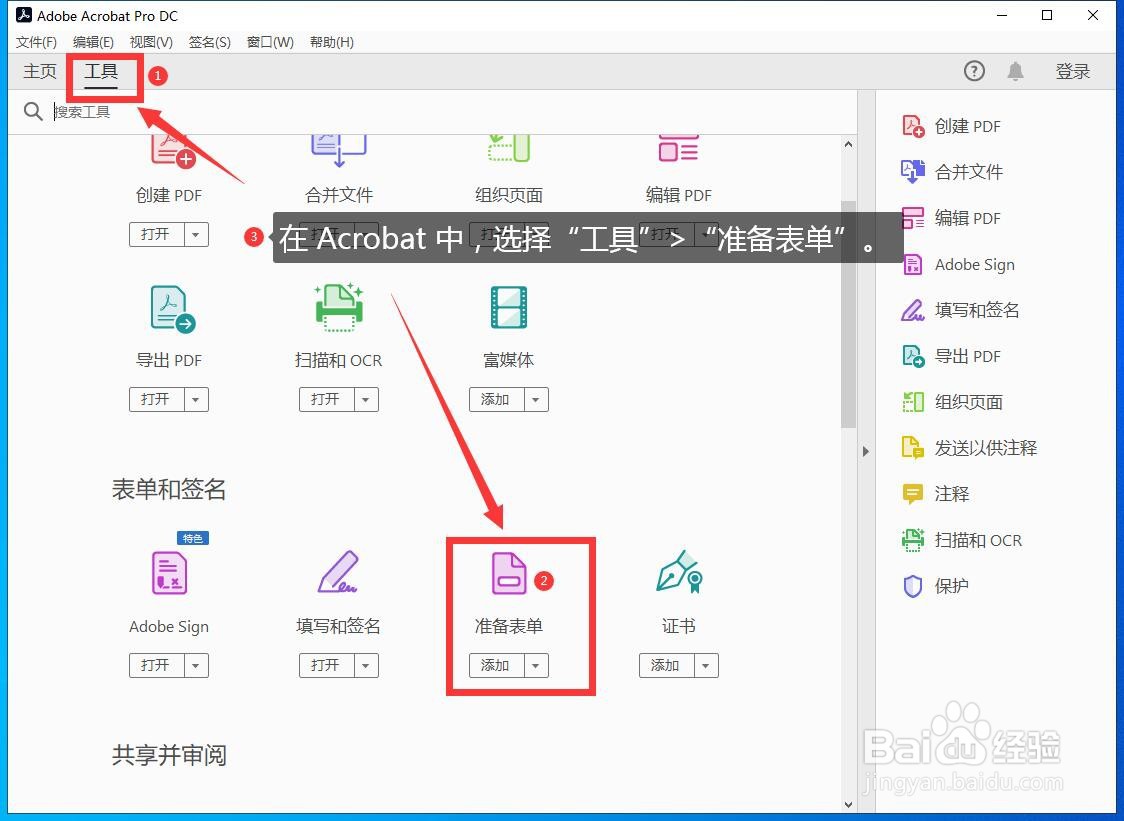Click 打开 button under Adobe Sign tool
The image size is (1124, 821).
click(156, 665)
